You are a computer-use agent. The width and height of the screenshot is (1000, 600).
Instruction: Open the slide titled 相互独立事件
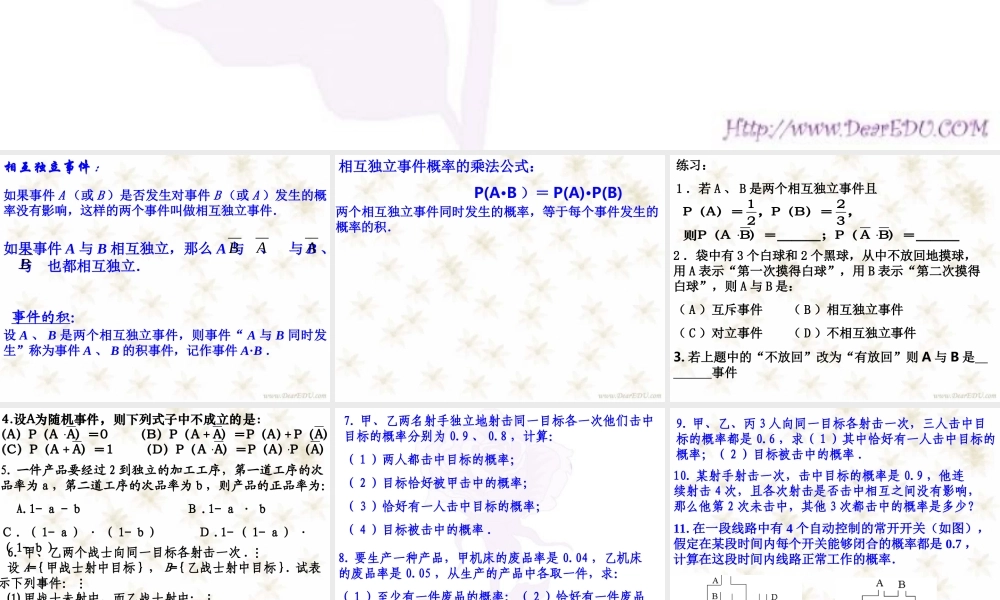pyautogui.click(x=165, y=278)
